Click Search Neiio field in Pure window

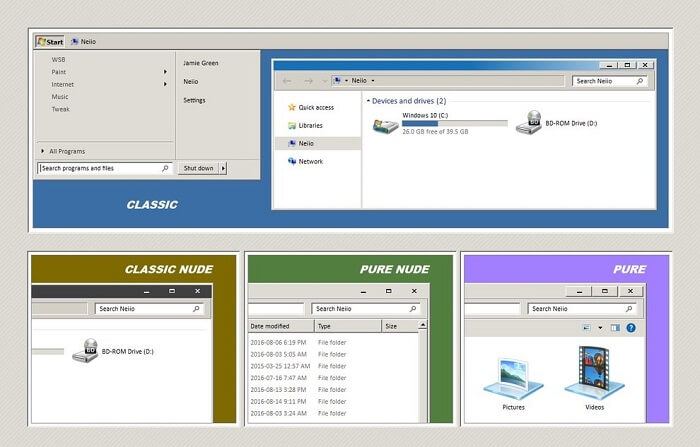582,309
